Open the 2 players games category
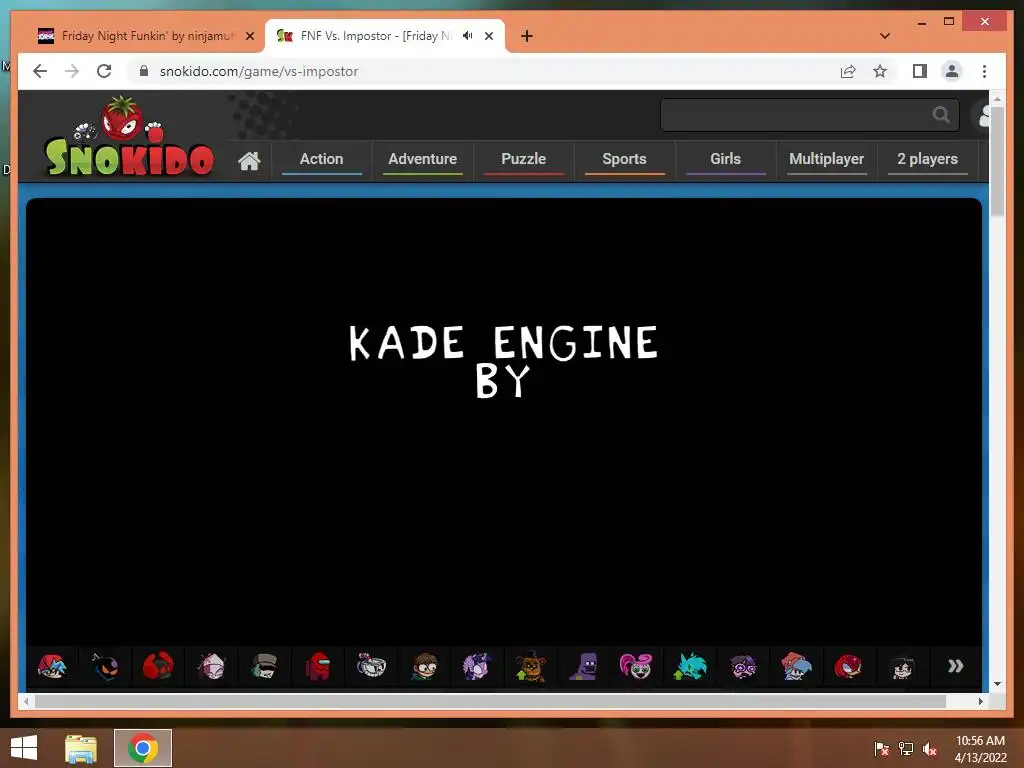Screen dimensions: 1024x768 coord(927,159)
